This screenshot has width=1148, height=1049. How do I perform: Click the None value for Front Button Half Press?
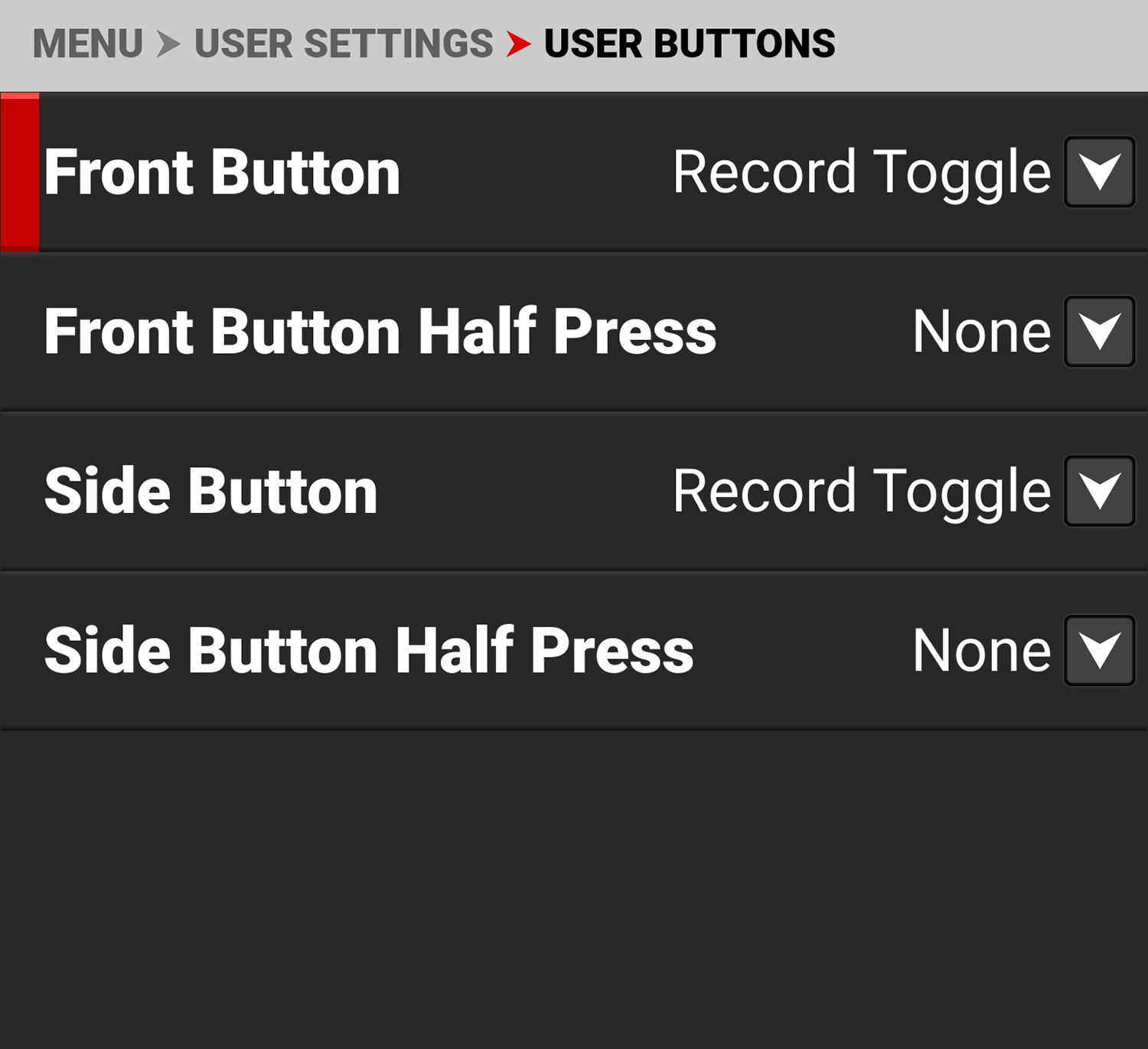pyautogui.click(x=981, y=332)
